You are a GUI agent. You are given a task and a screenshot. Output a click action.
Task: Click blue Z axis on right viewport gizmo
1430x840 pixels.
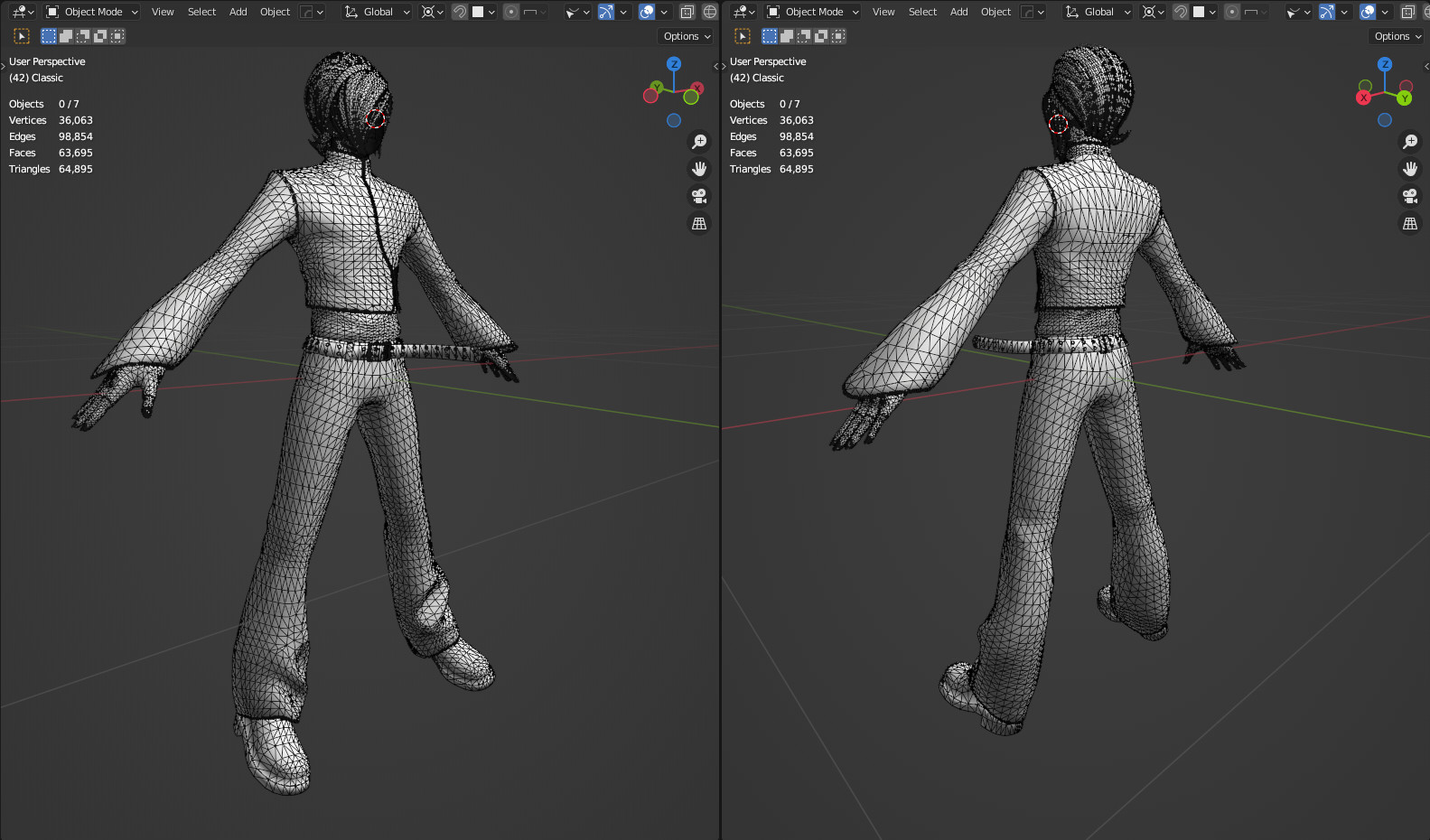coord(1385,64)
